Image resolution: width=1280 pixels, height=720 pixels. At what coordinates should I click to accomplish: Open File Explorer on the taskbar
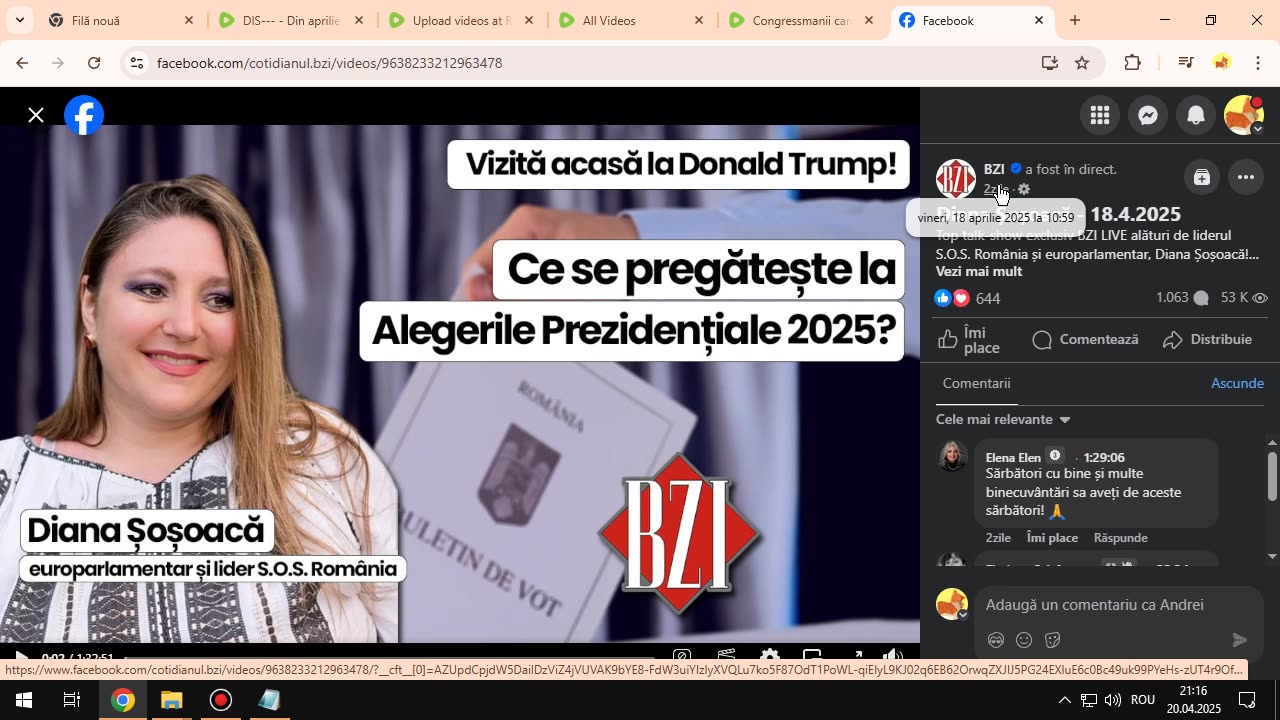coord(171,700)
